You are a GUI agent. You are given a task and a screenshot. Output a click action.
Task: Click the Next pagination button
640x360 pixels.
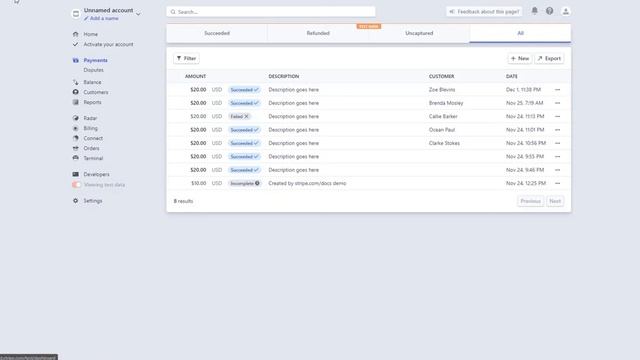555,201
